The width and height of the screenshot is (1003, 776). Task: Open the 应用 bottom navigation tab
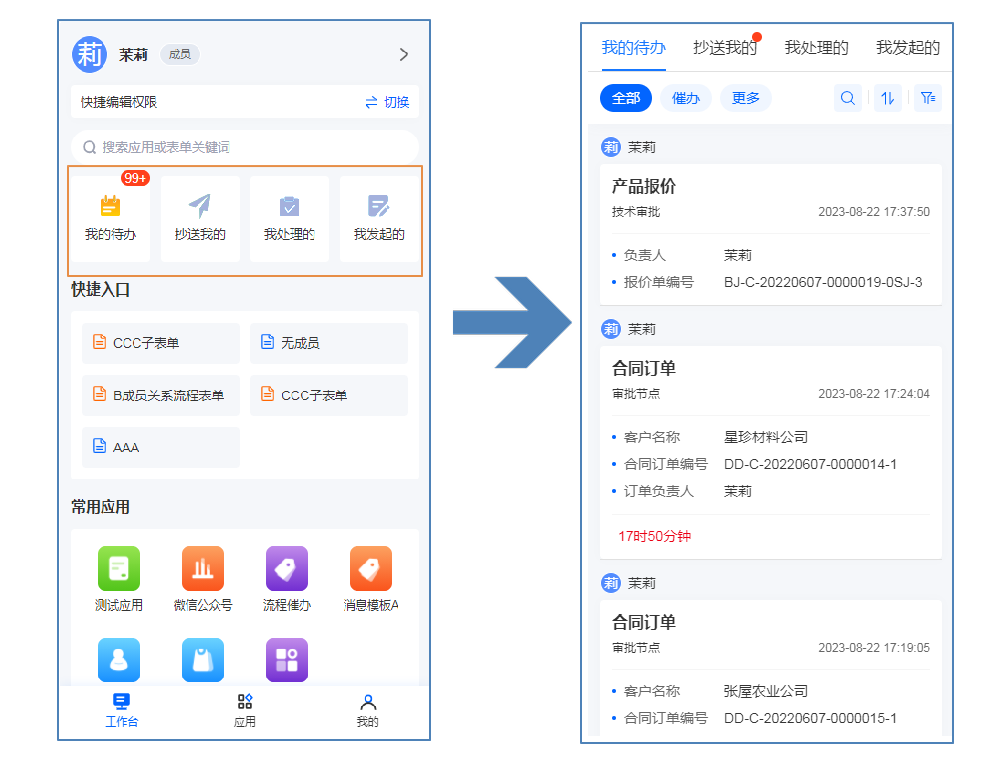pyautogui.click(x=245, y=710)
